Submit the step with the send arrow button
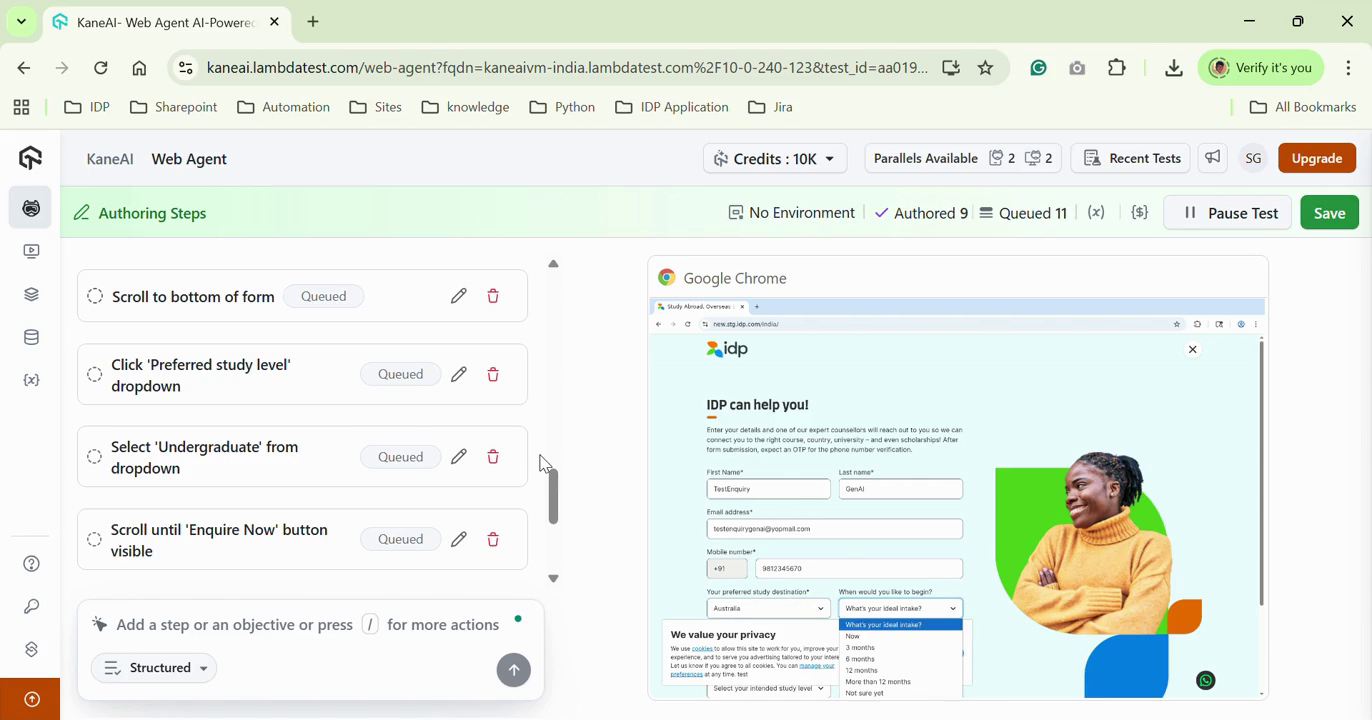Image resolution: width=1372 pixels, height=720 pixels. [514, 670]
